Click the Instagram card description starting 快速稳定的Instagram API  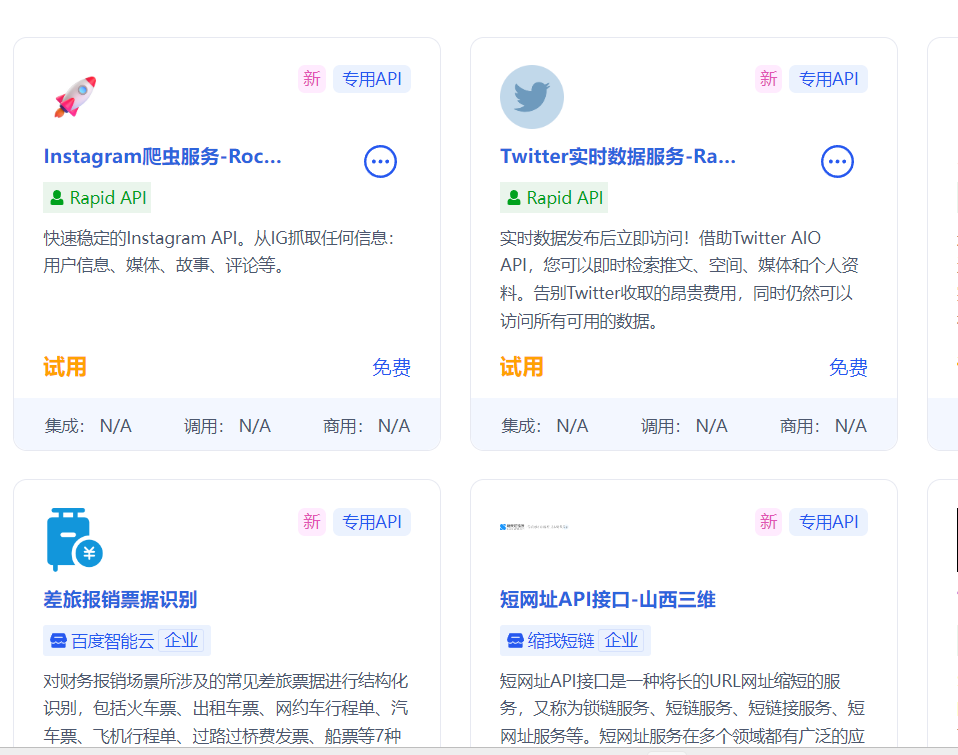pyautogui.click(x=219, y=251)
